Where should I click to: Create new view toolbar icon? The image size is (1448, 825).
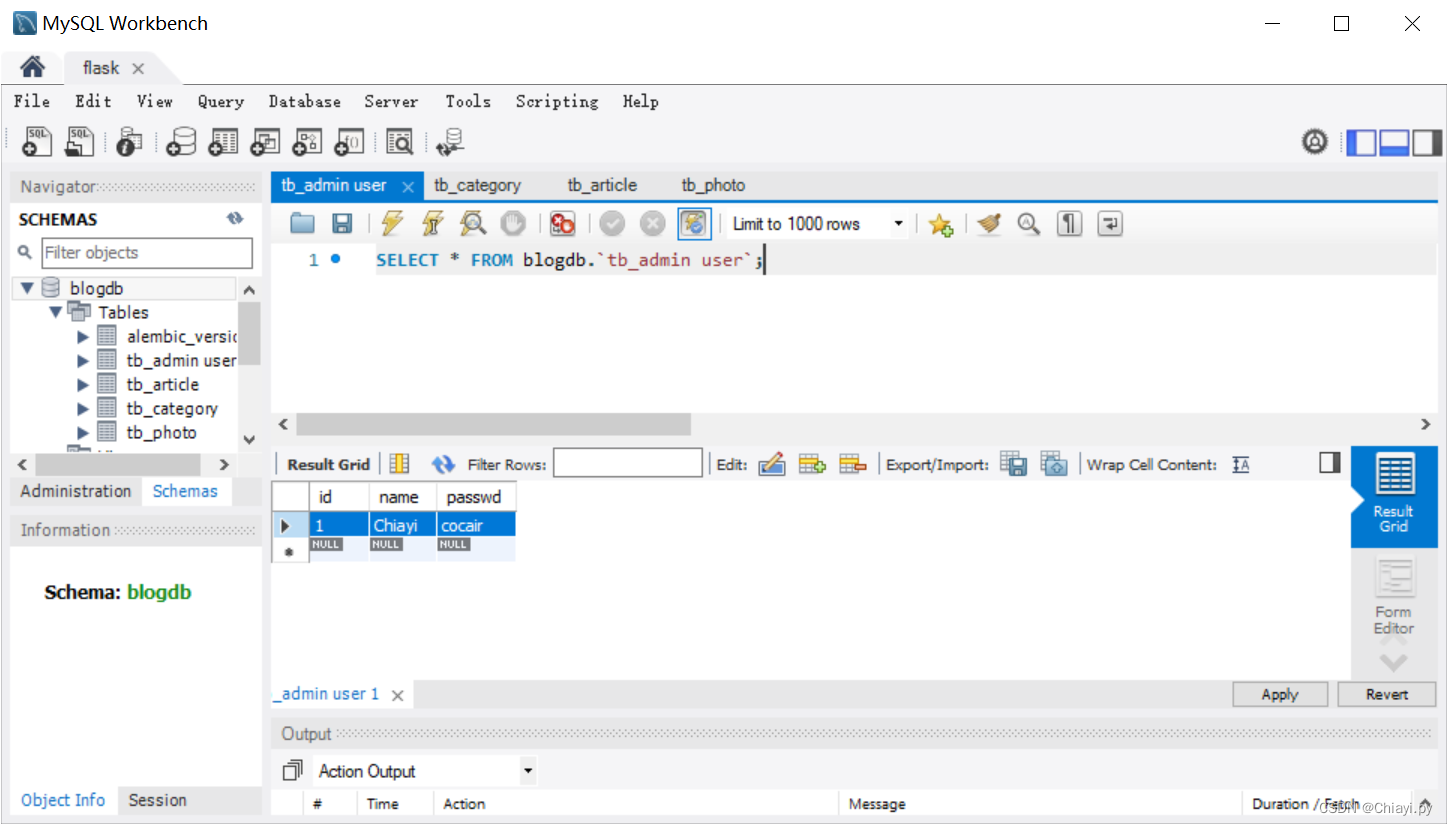click(265, 142)
